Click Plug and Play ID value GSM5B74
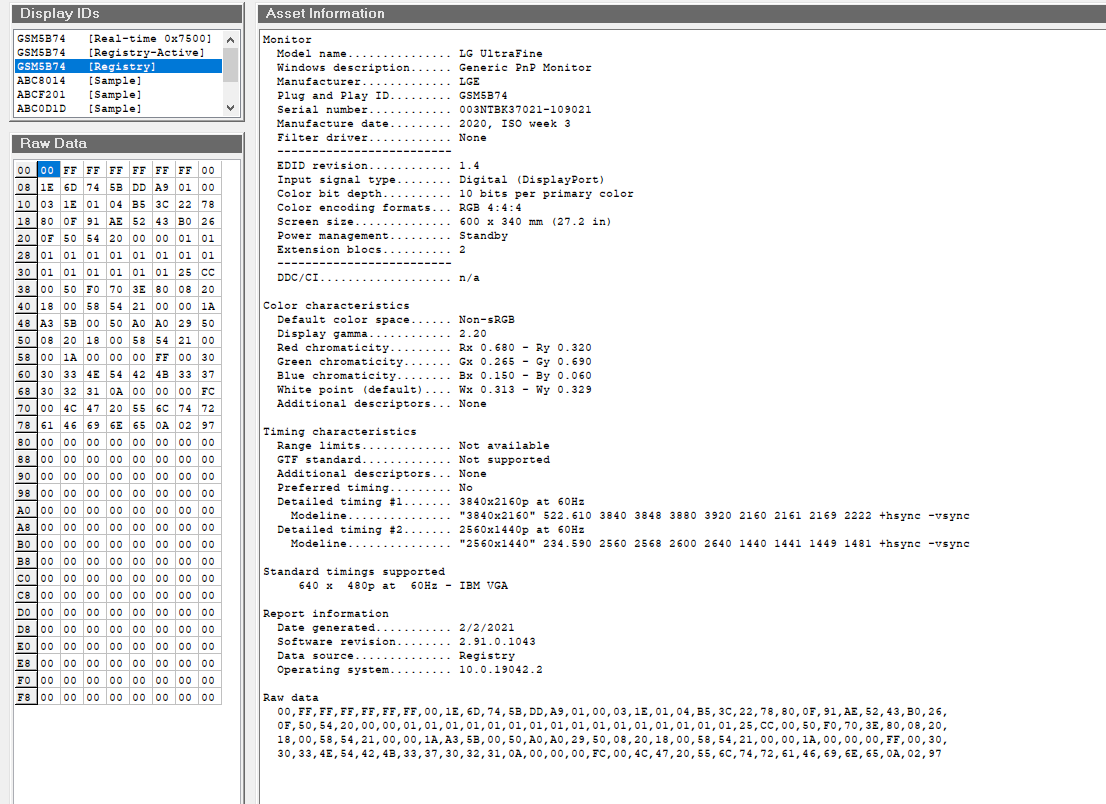 coord(483,96)
